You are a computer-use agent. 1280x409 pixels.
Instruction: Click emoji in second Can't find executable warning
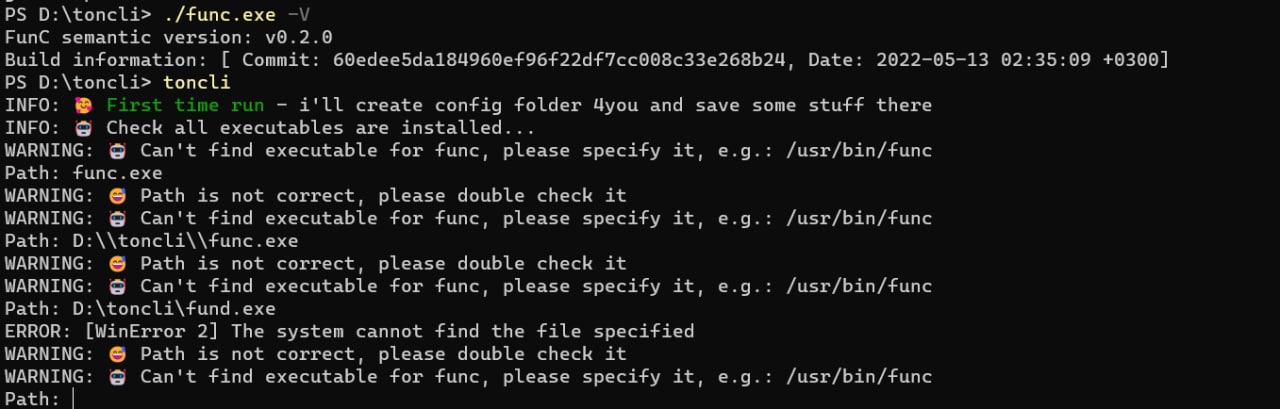[x=116, y=218]
